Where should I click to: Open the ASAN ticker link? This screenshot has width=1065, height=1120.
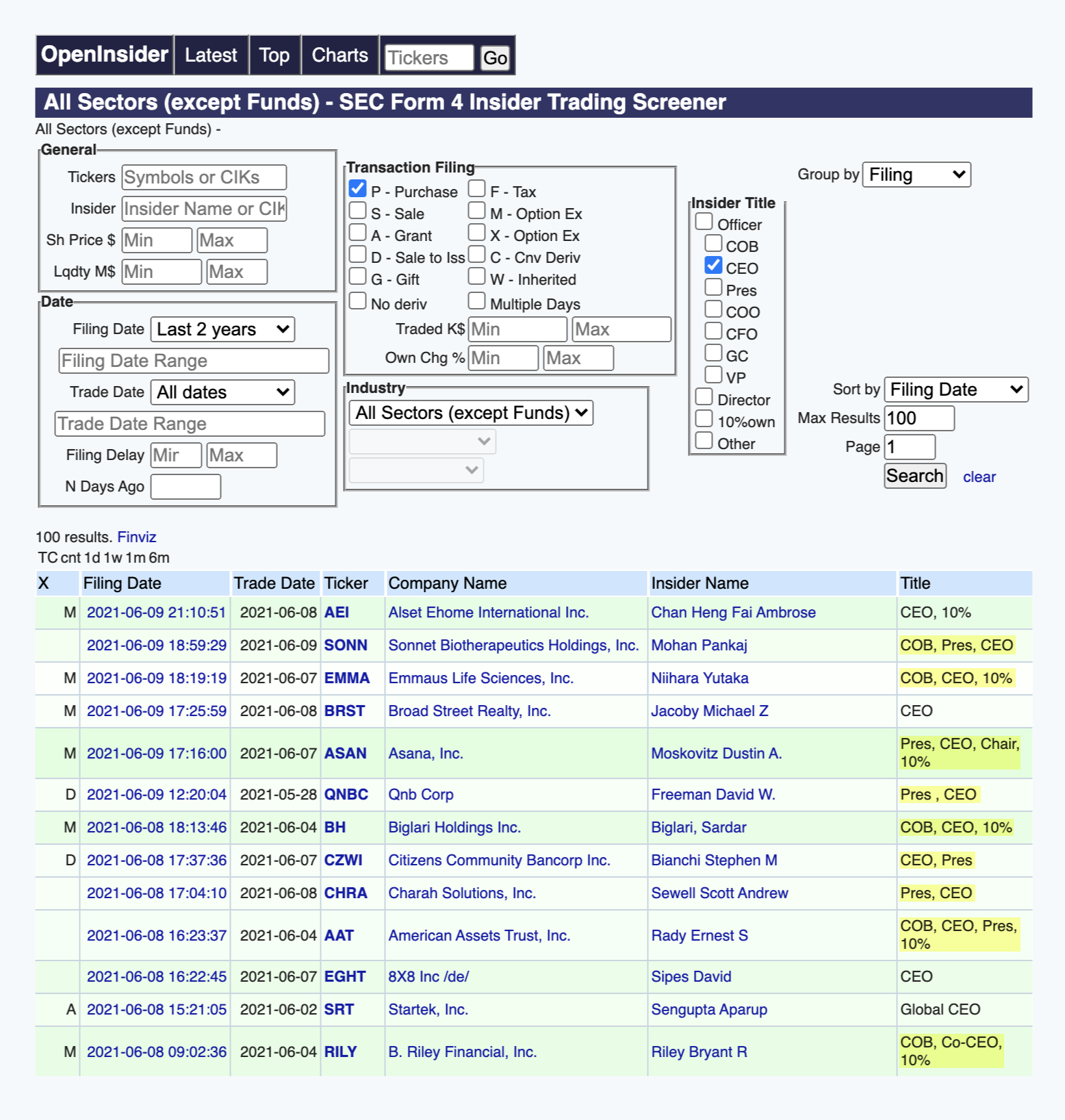point(346,753)
